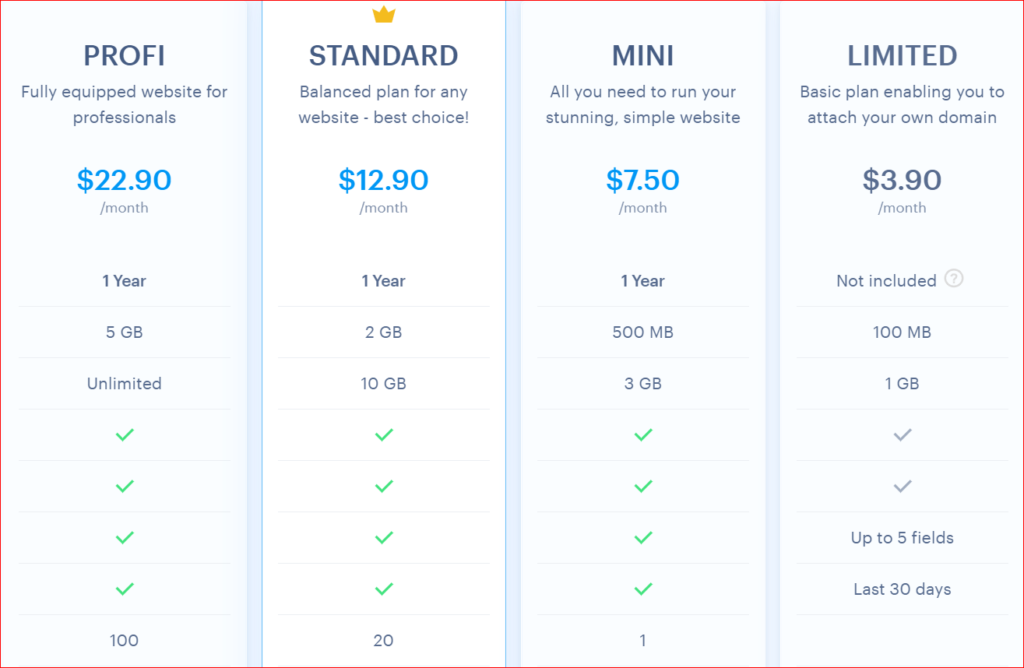Choose the LIMITED plan title
Viewport: 1024px width, 668px height.
pyautogui.click(x=902, y=55)
